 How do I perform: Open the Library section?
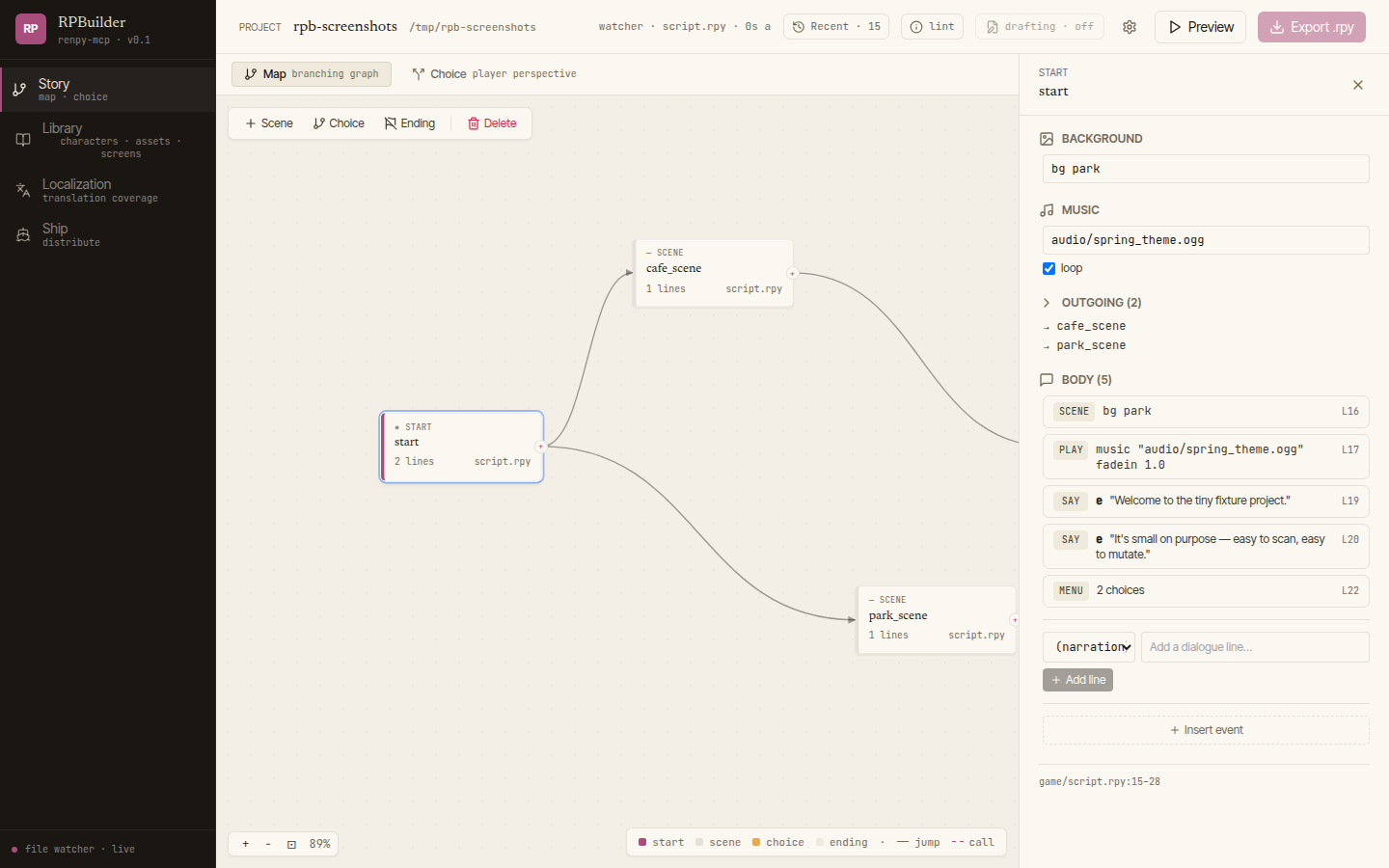108,140
